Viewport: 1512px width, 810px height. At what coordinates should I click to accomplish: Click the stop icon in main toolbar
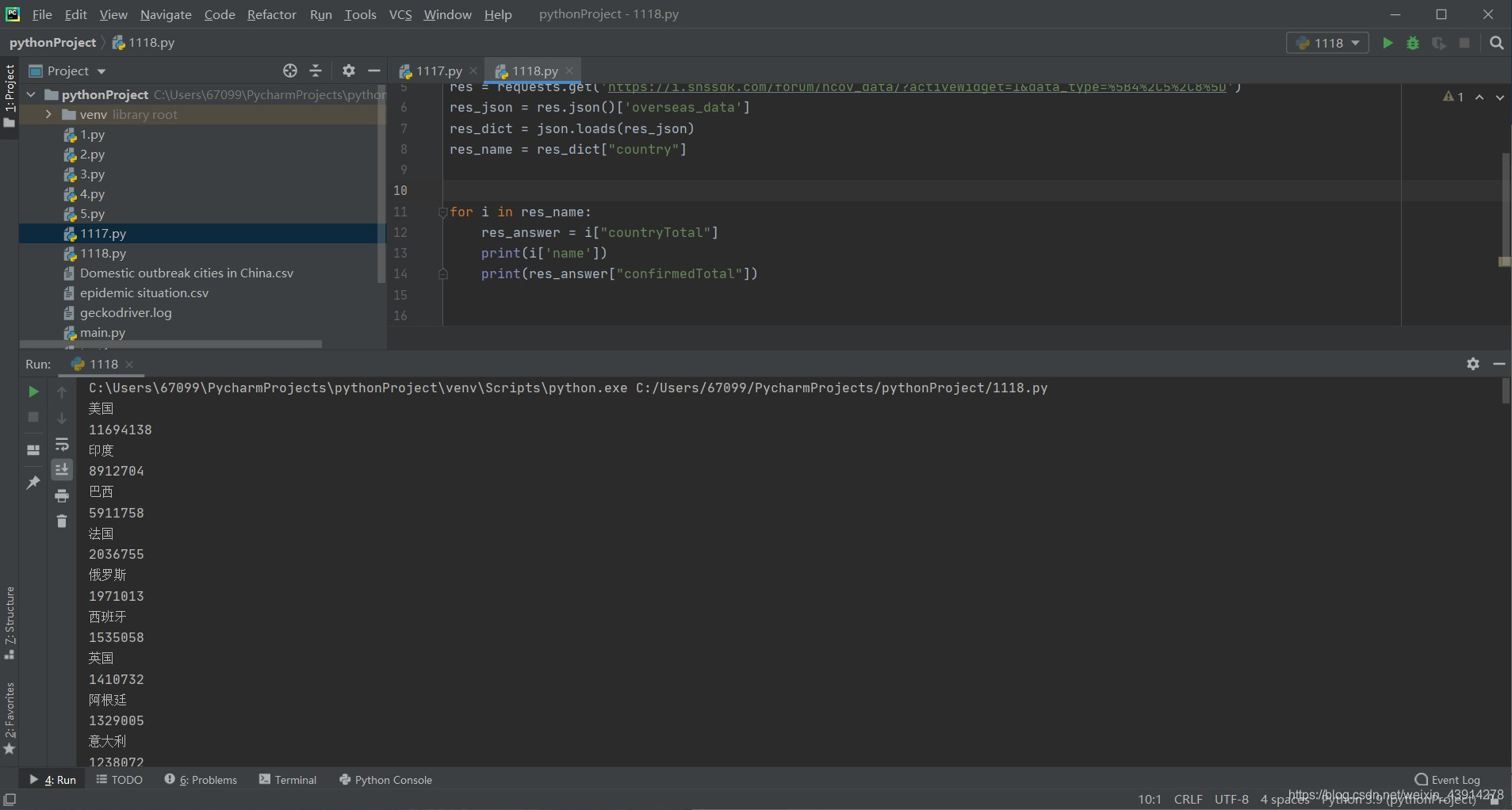[1464, 43]
